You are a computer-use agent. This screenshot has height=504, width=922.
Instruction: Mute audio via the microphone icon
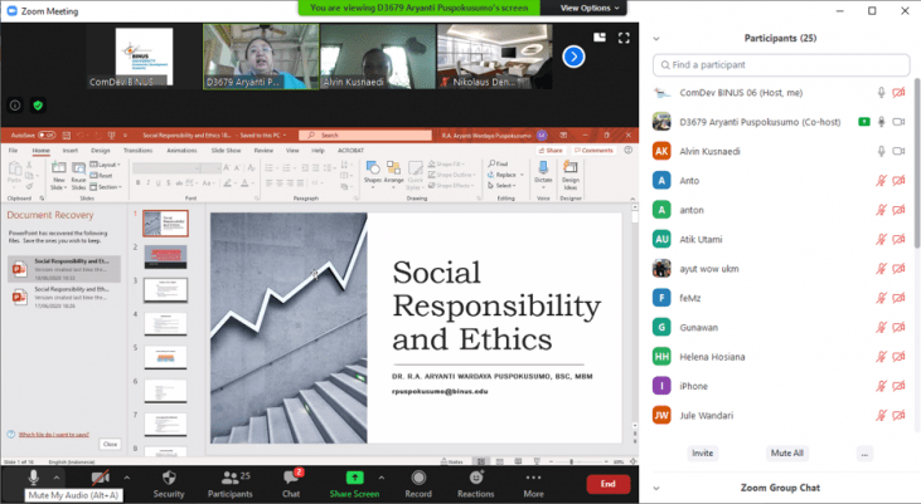34,477
